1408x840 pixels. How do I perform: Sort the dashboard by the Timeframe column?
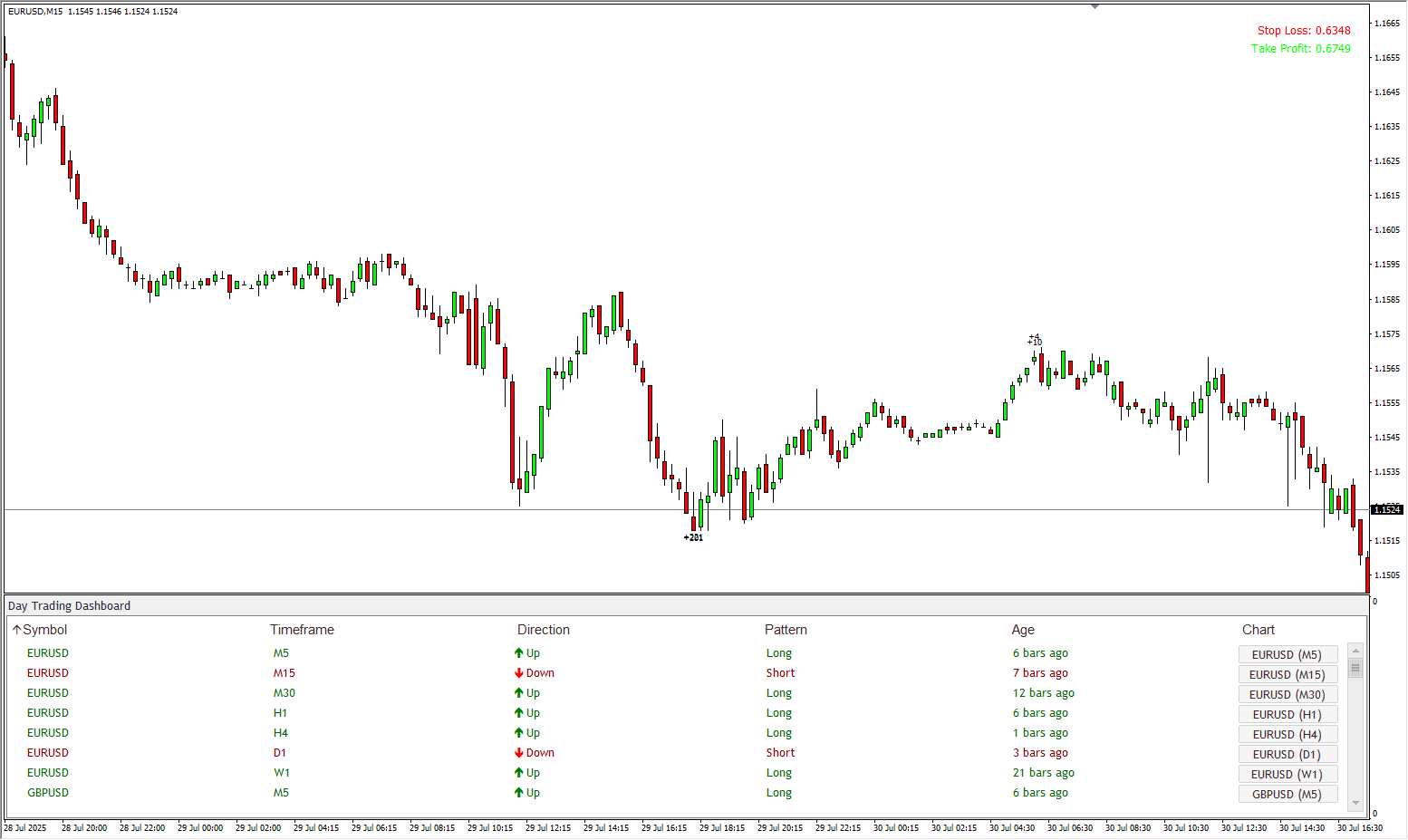302,630
